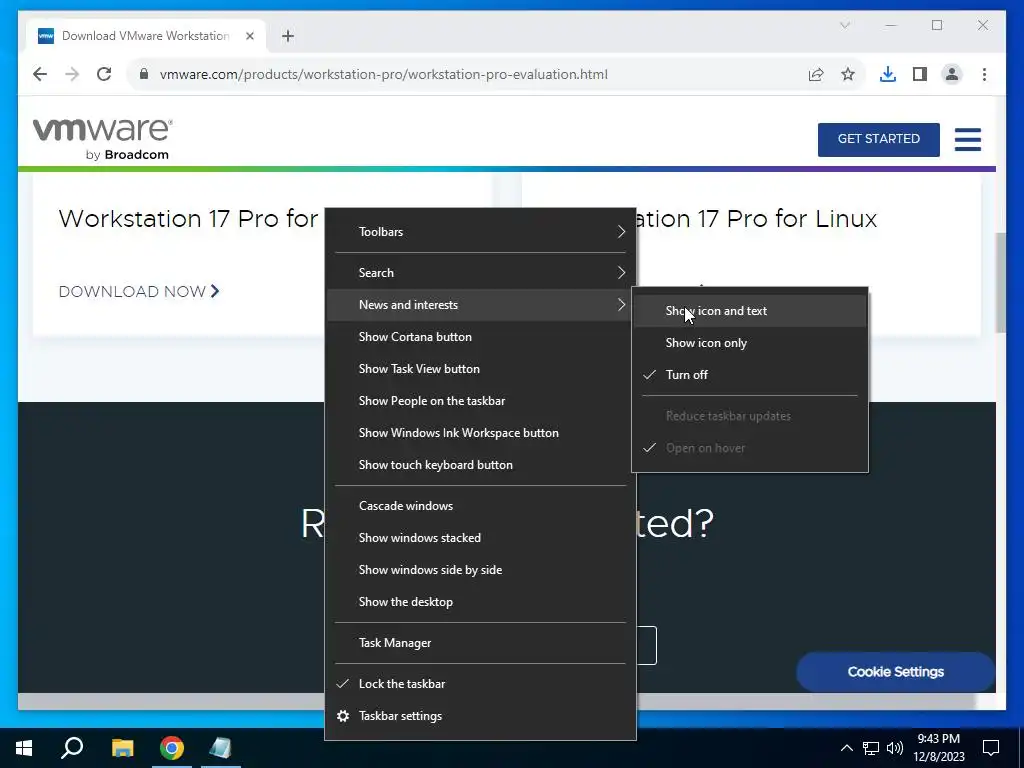Toggle Show People on the taskbar

481,401
